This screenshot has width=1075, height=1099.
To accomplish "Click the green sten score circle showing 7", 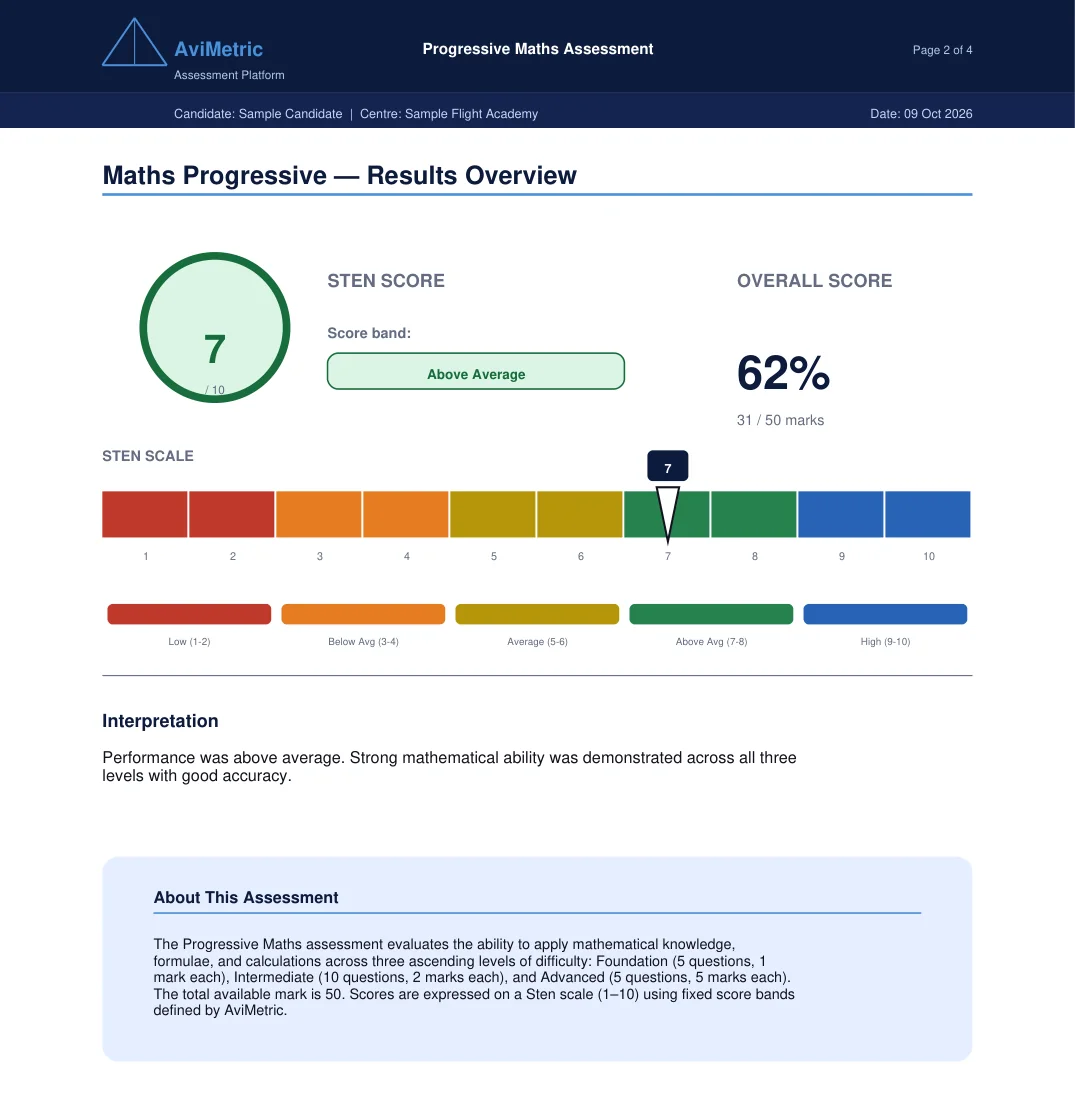I will [214, 327].
